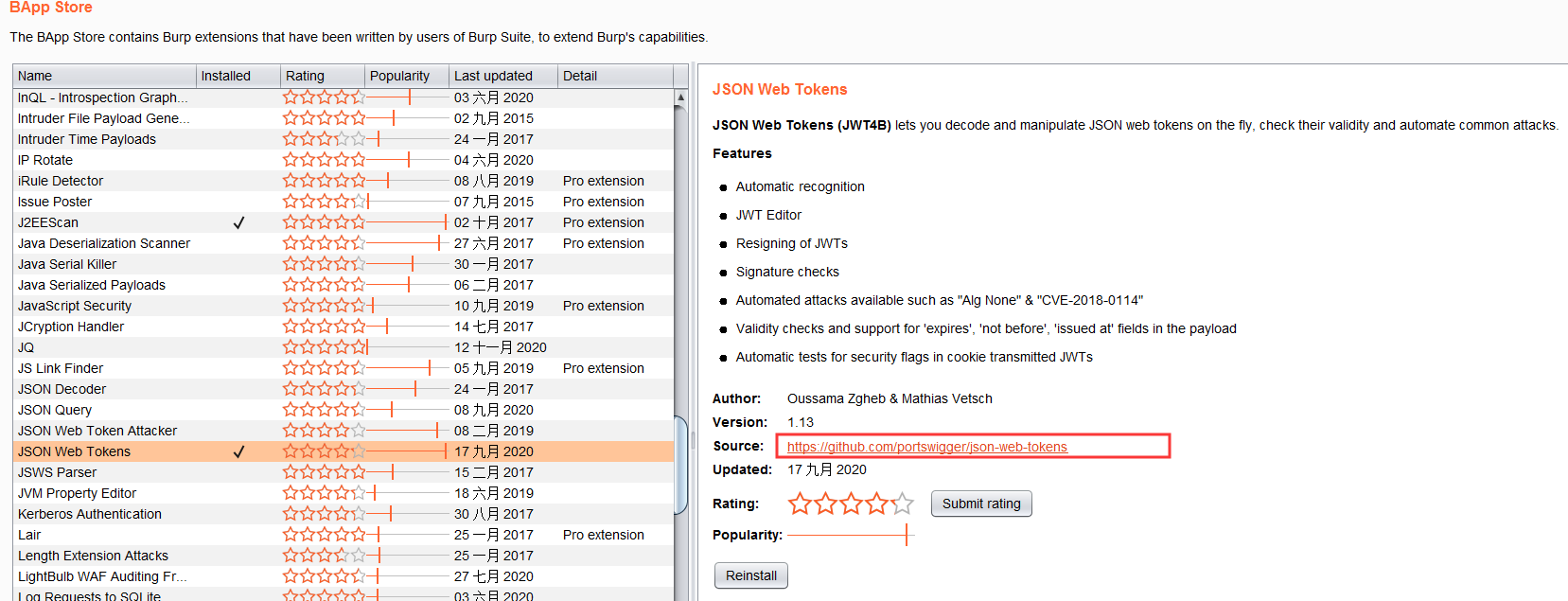Image resolution: width=1568 pixels, height=601 pixels.
Task: Select the Java Serialized Payloads row
Action: [x=344, y=285]
